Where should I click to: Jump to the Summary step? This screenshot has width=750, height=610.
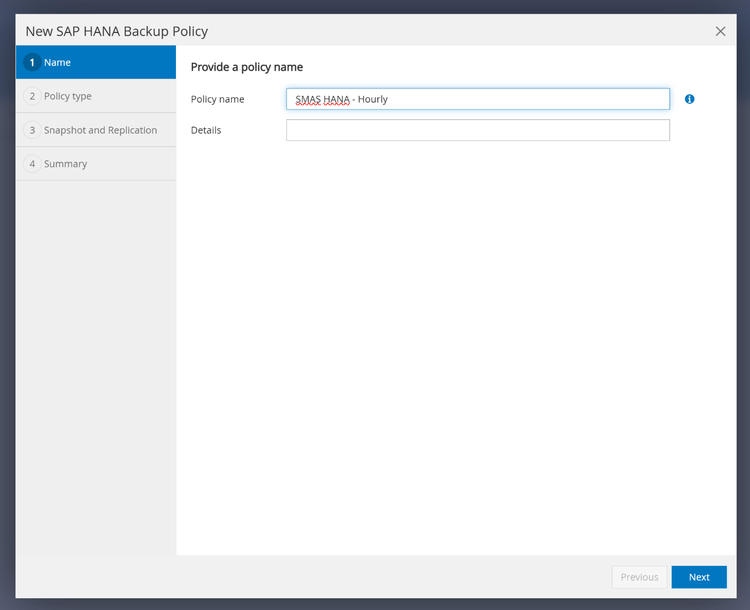pos(96,164)
